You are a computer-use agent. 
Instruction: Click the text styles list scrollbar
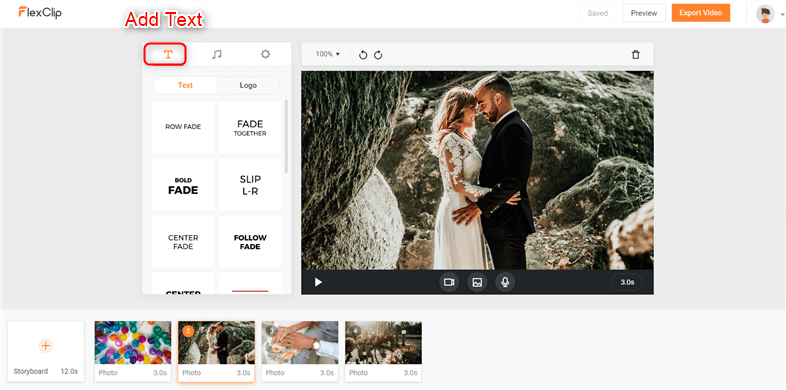point(286,136)
